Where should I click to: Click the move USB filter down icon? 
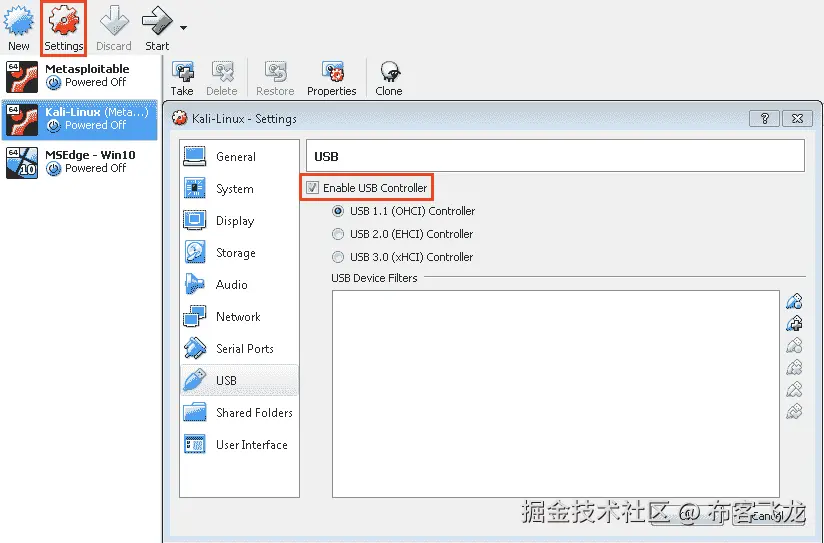click(794, 411)
